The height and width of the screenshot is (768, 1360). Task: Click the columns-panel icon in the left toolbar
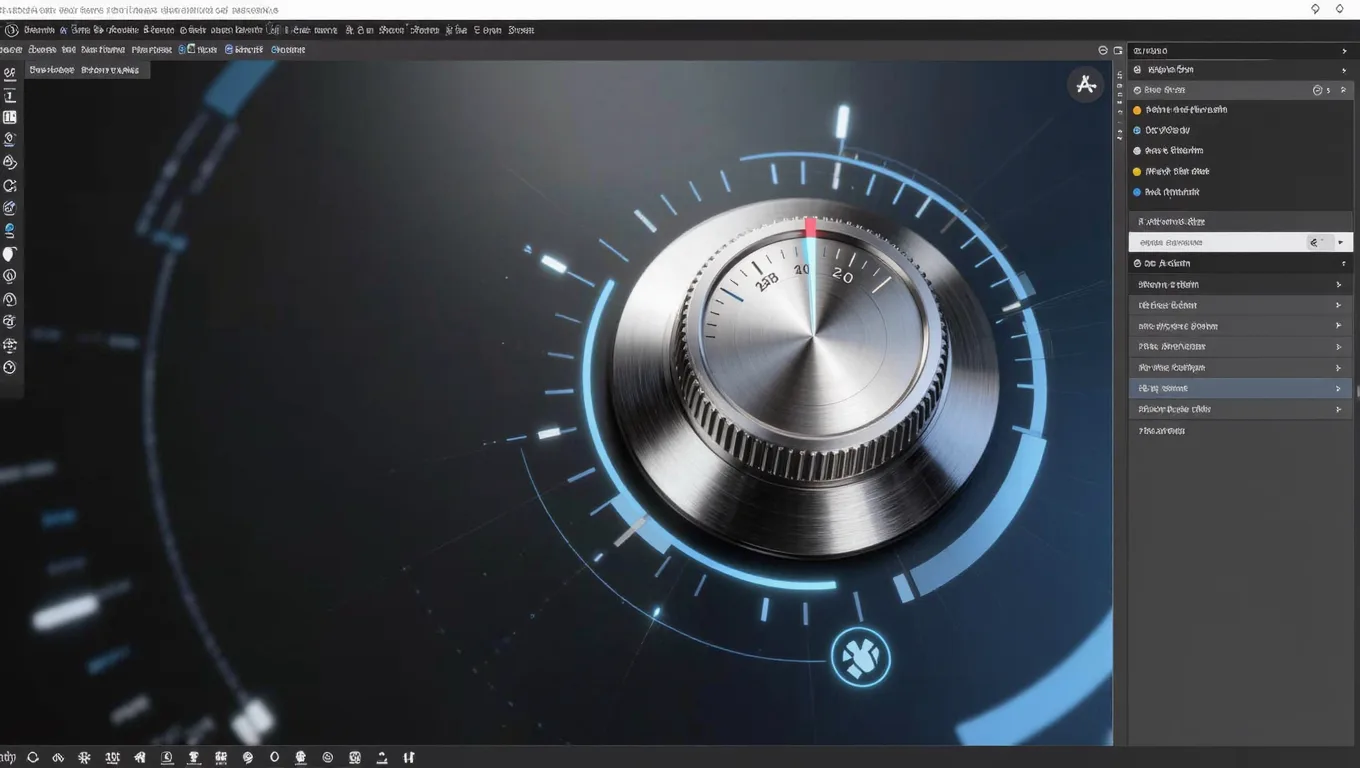[10, 117]
